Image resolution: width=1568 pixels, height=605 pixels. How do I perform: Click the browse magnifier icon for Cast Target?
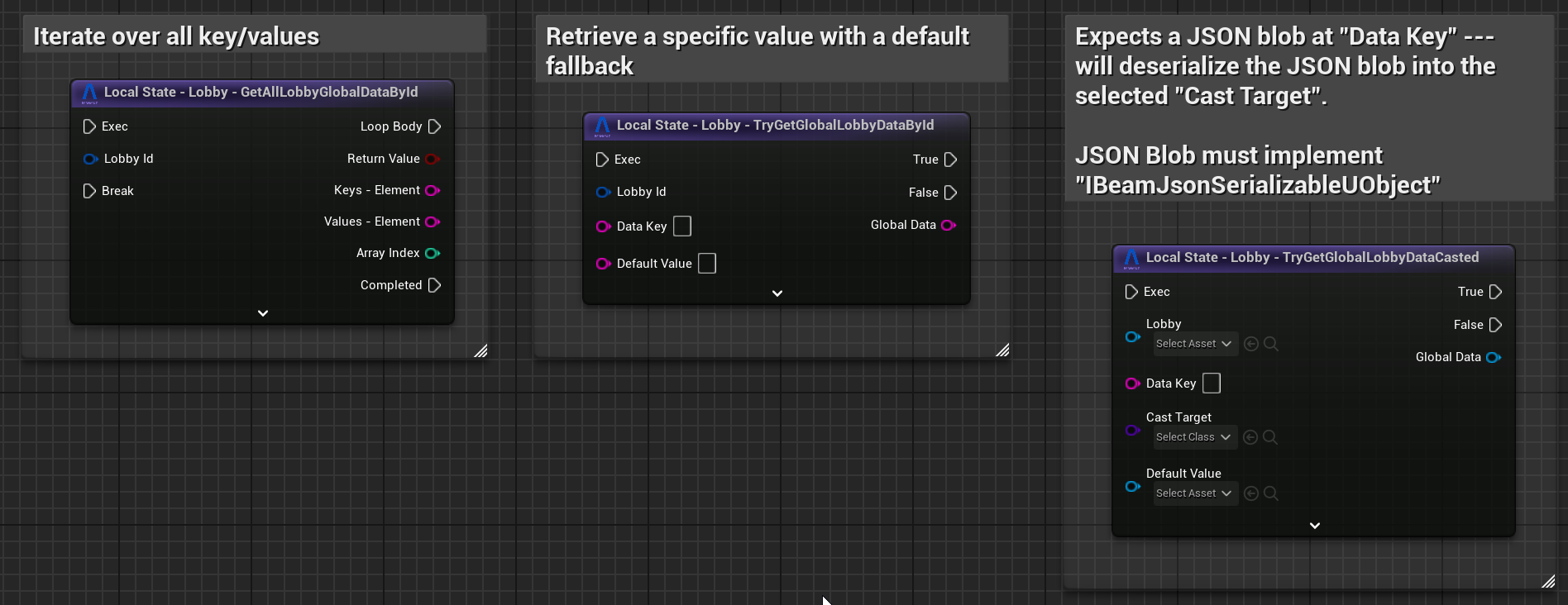click(x=1270, y=437)
